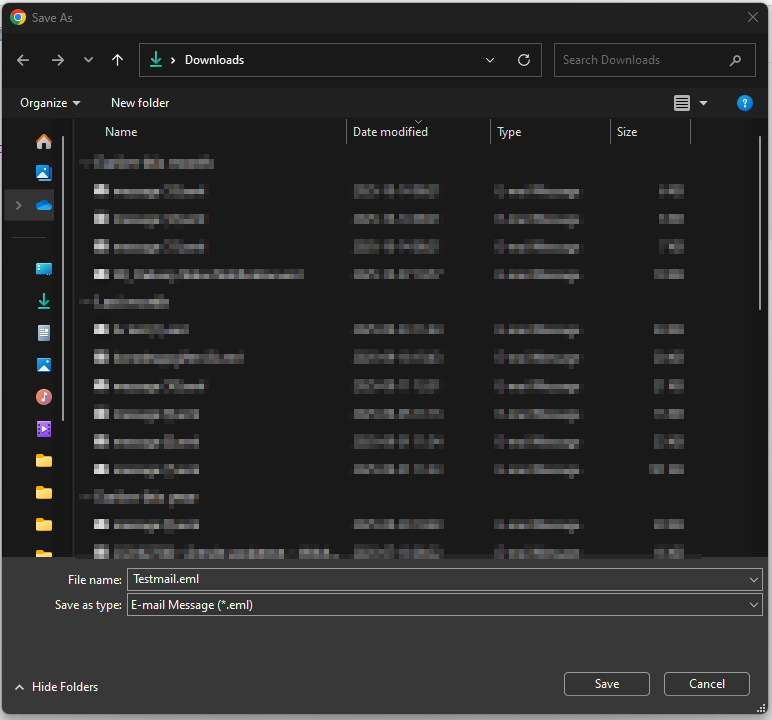Click the Refresh button beside address bar

click(x=523, y=60)
